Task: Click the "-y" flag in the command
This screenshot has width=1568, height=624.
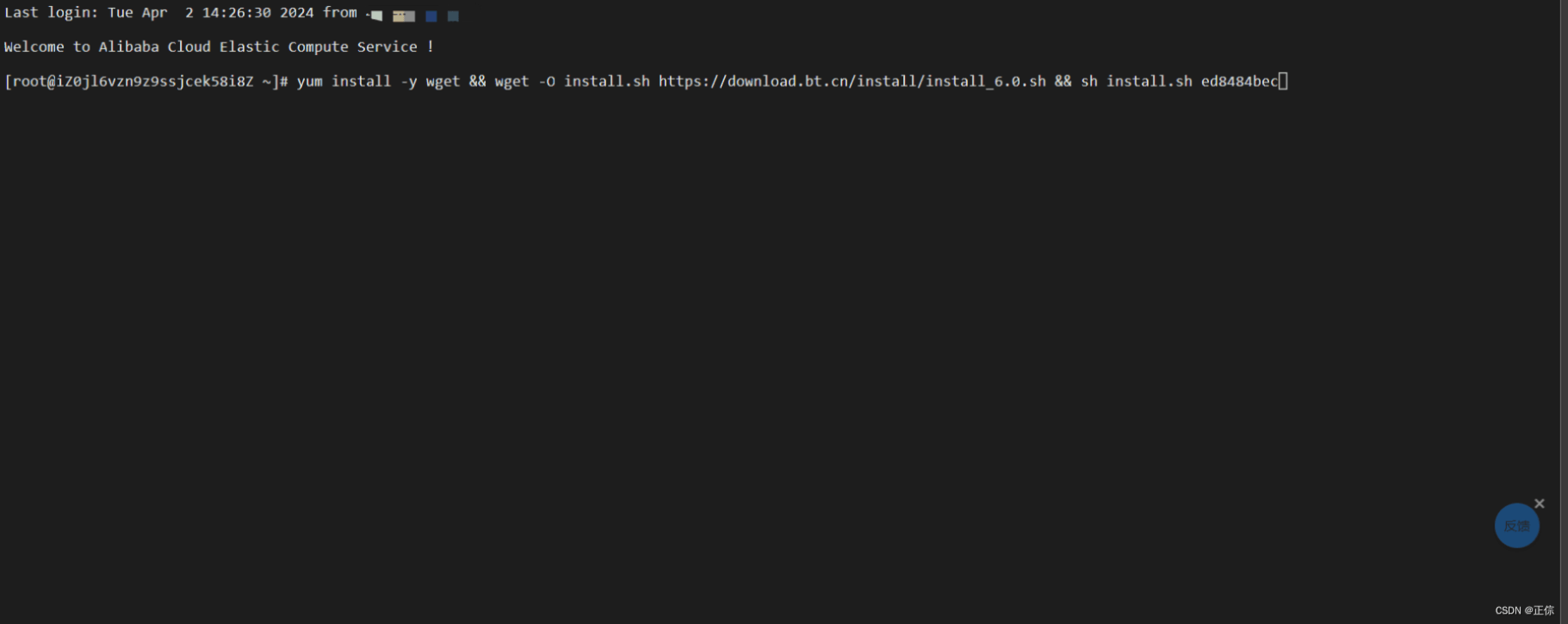Action: coord(408,81)
